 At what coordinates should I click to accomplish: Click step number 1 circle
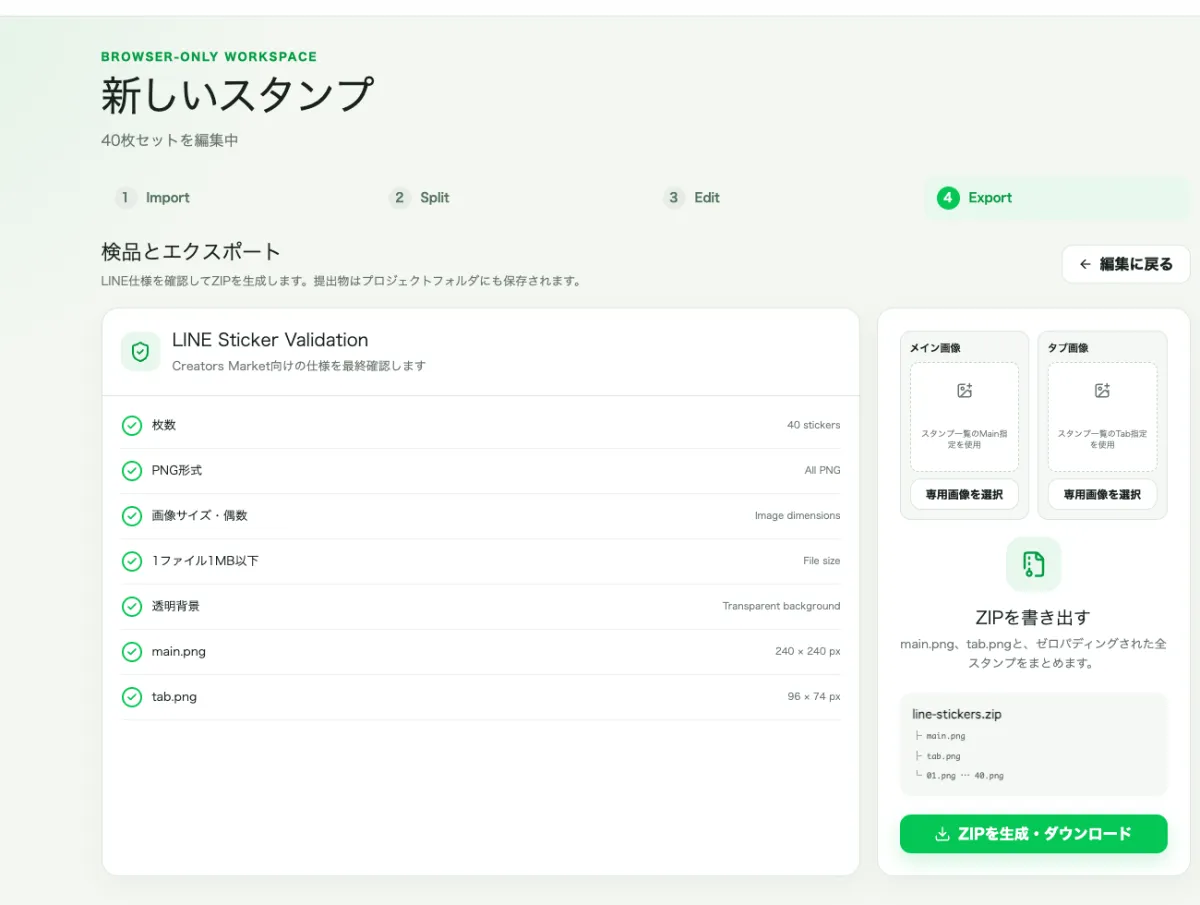point(125,198)
